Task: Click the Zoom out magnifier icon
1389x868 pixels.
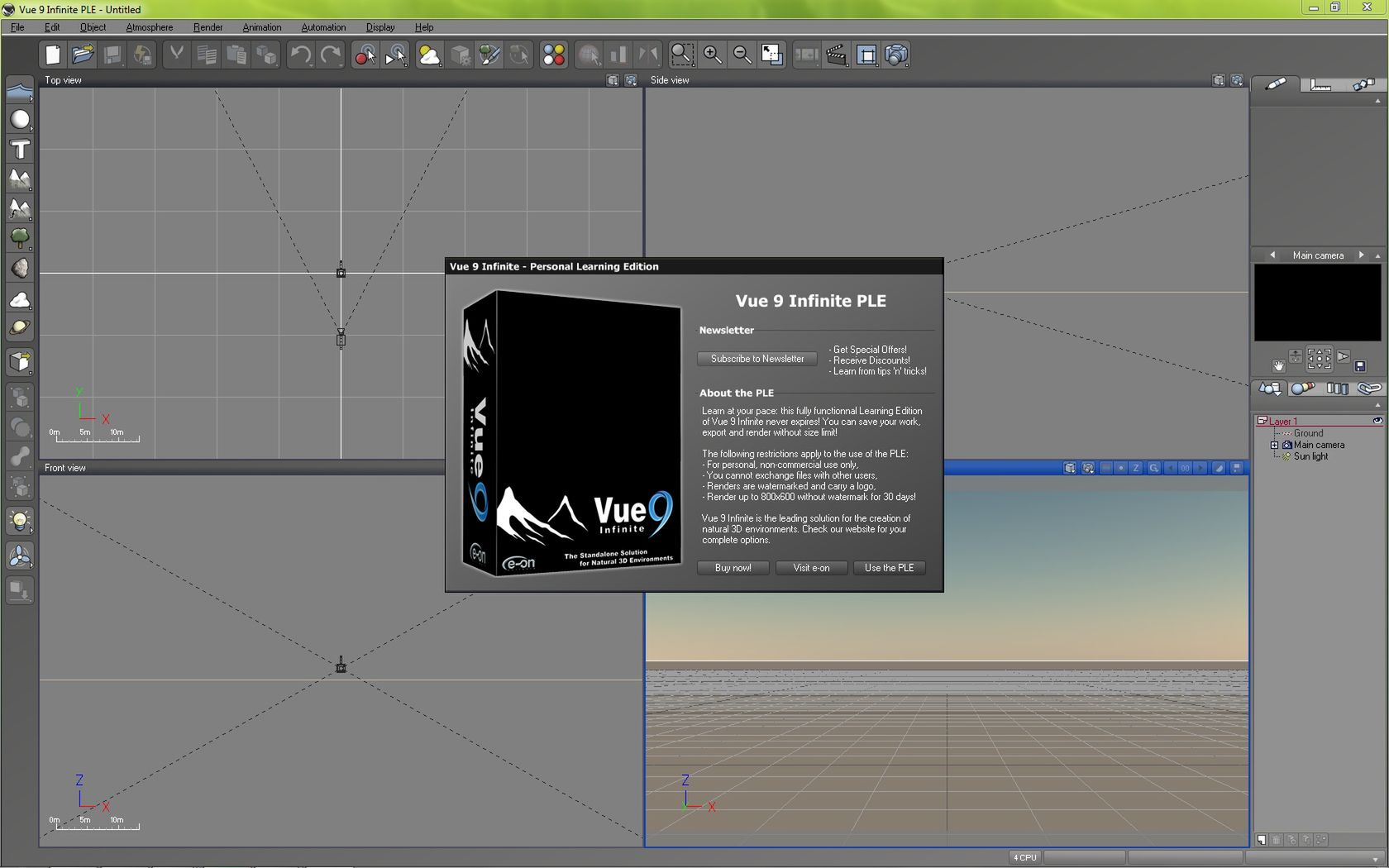Action: click(x=742, y=55)
